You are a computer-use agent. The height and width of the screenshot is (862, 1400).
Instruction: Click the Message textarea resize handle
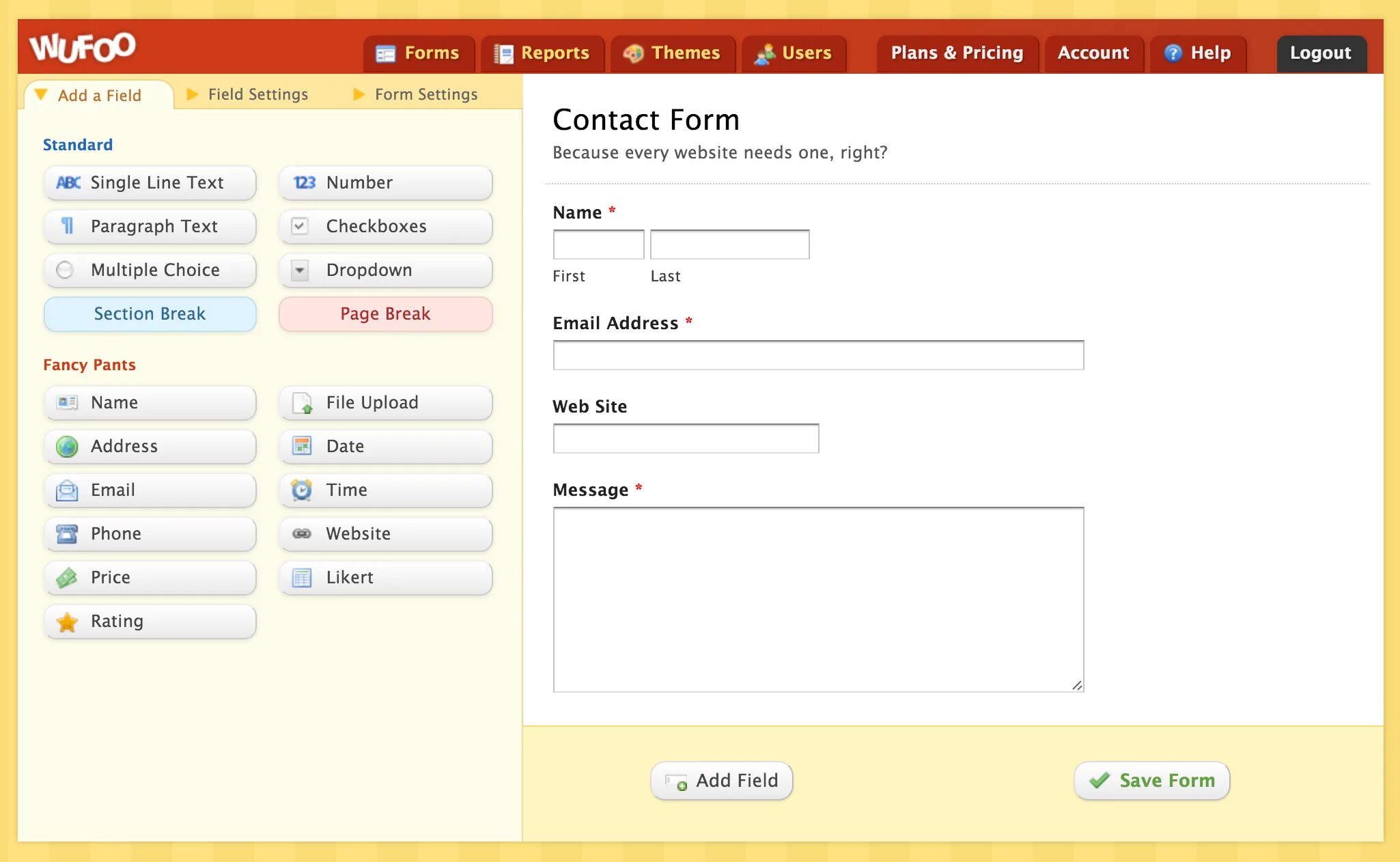pyautogui.click(x=1077, y=685)
